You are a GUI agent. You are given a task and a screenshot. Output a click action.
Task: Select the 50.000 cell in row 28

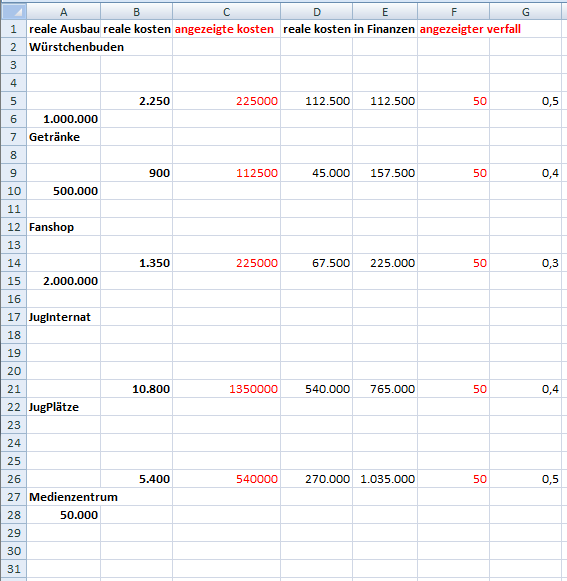63,515
